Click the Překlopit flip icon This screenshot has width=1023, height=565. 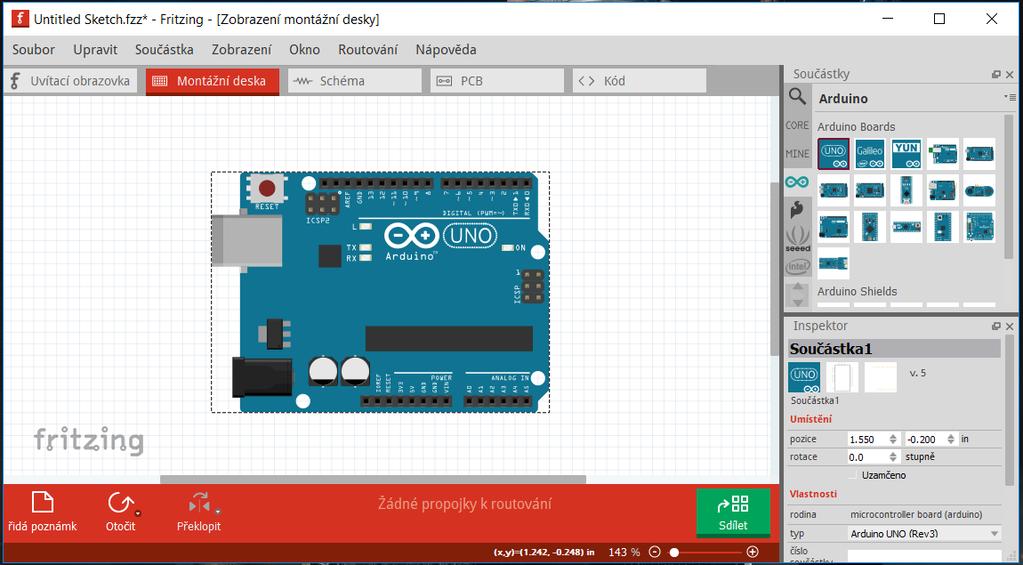click(199, 503)
